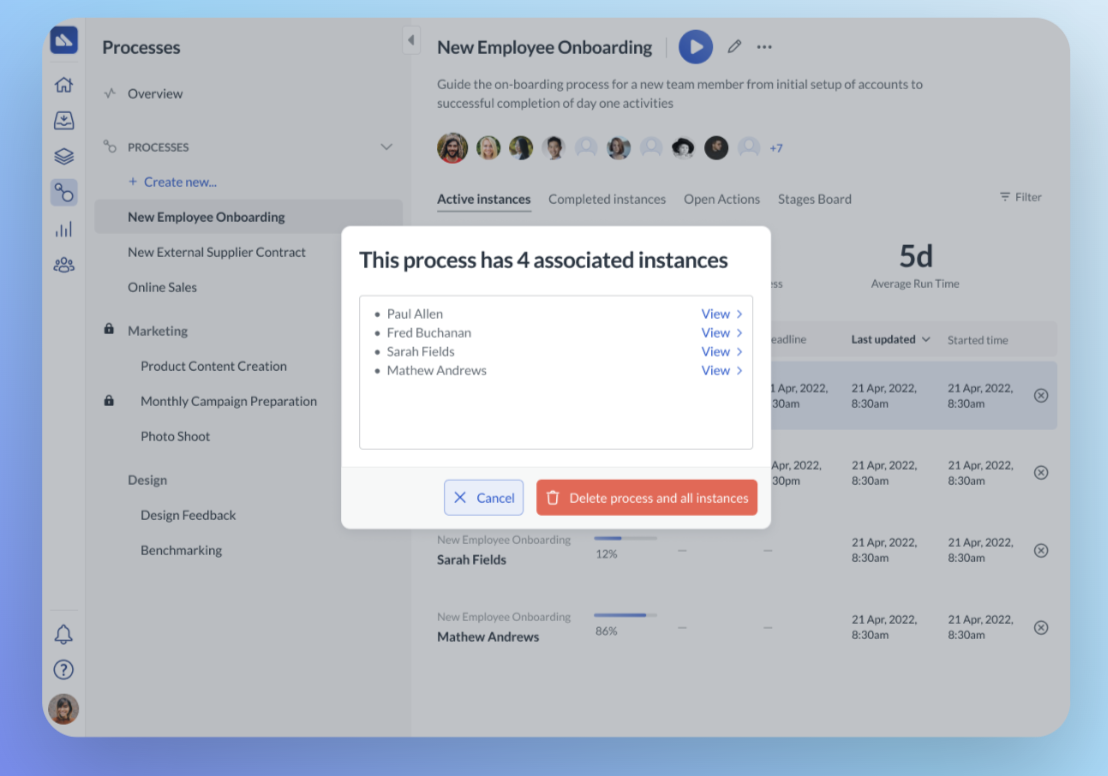This screenshot has height=776, width=1108.
Task: Cancel second instance row with X circle
Action: click(x=1041, y=473)
